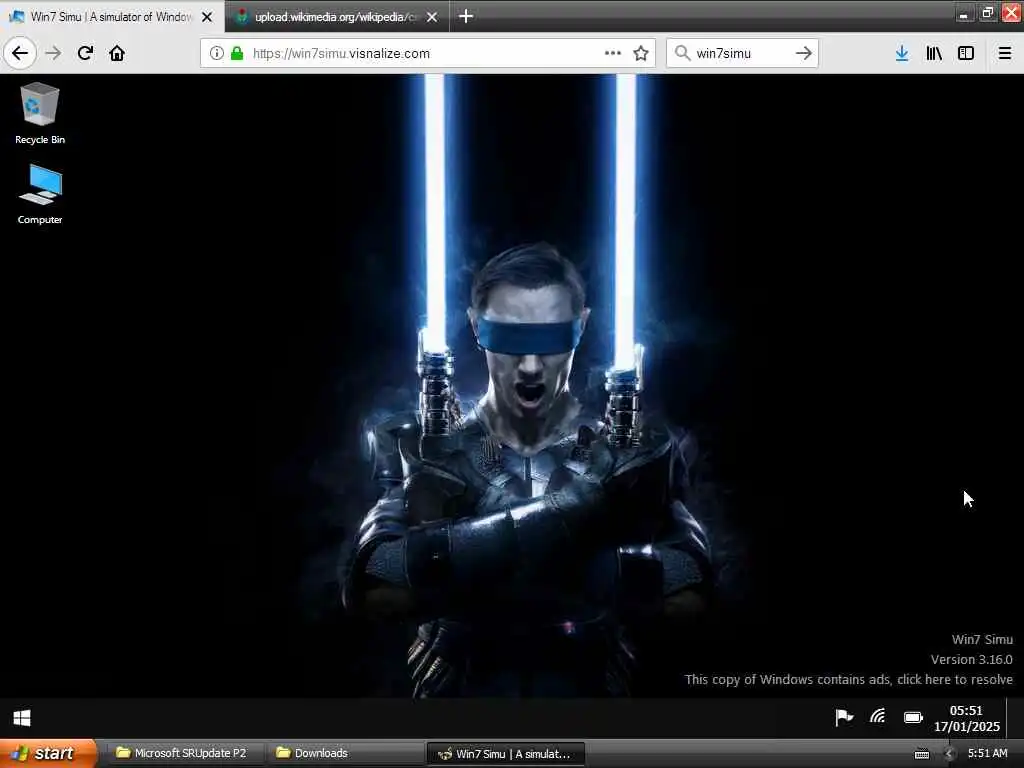Image resolution: width=1024 pixels, height=768 pixels.
Task: Click the browser forward arrow
Action: pos(54,53)
